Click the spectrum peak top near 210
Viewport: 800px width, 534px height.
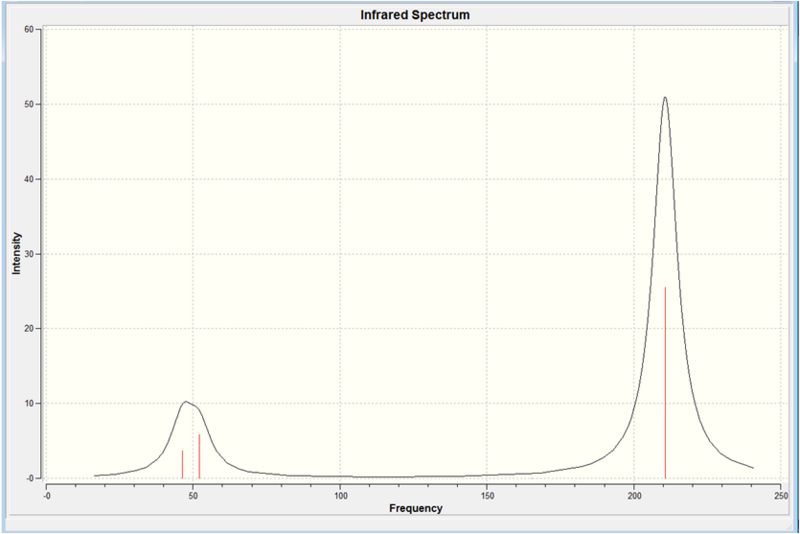tap(665, 97)
